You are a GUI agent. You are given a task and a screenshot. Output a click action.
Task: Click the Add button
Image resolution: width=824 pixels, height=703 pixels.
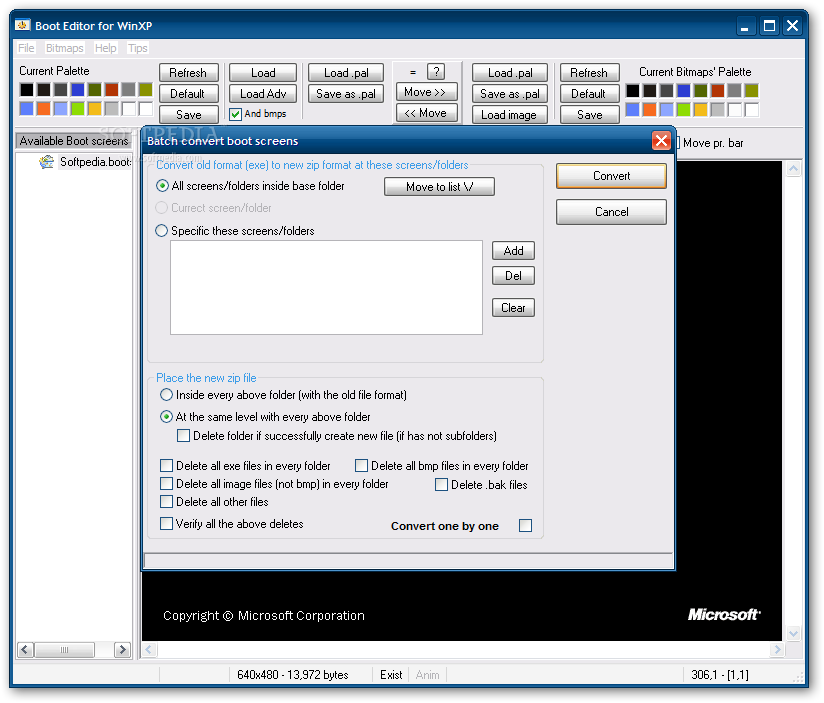point(513,251)
